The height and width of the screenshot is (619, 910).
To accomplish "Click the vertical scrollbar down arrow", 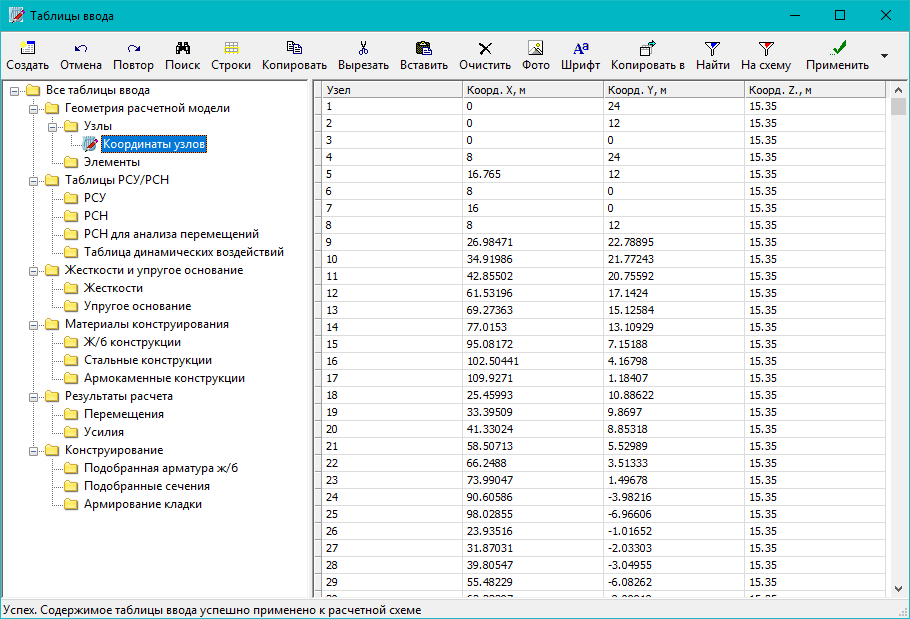I will (x=898, y=588).
